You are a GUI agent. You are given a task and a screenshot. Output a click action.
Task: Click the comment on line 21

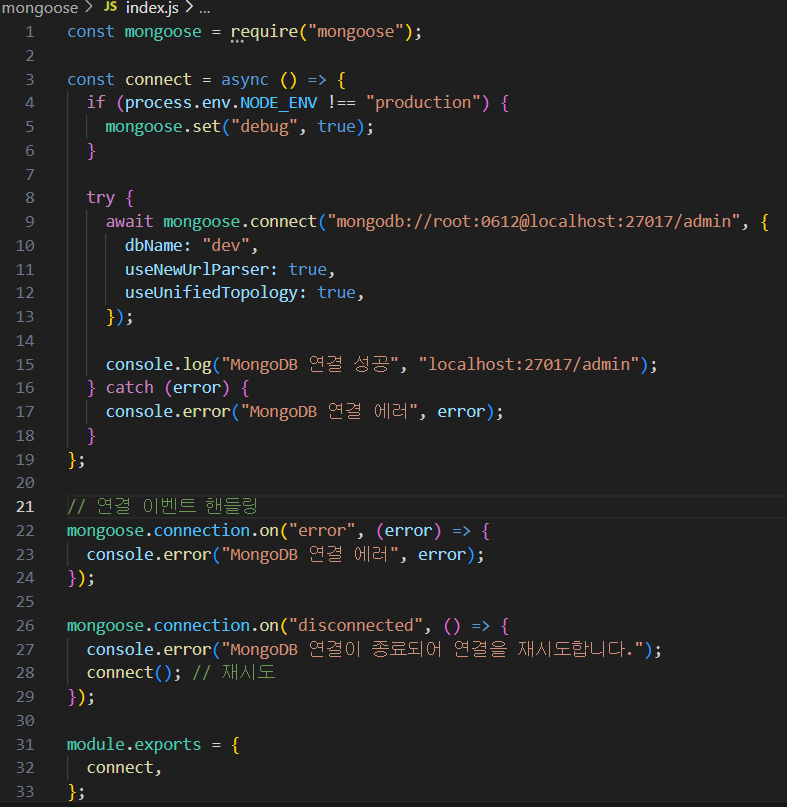162,506
